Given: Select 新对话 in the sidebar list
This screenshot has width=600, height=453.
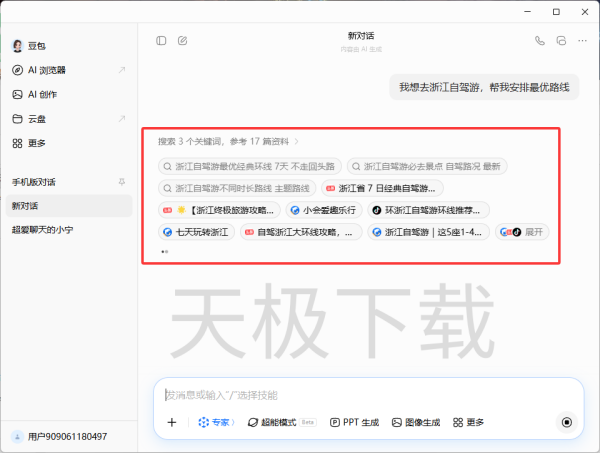Looking at the screenshot, I should pos(26,206).
